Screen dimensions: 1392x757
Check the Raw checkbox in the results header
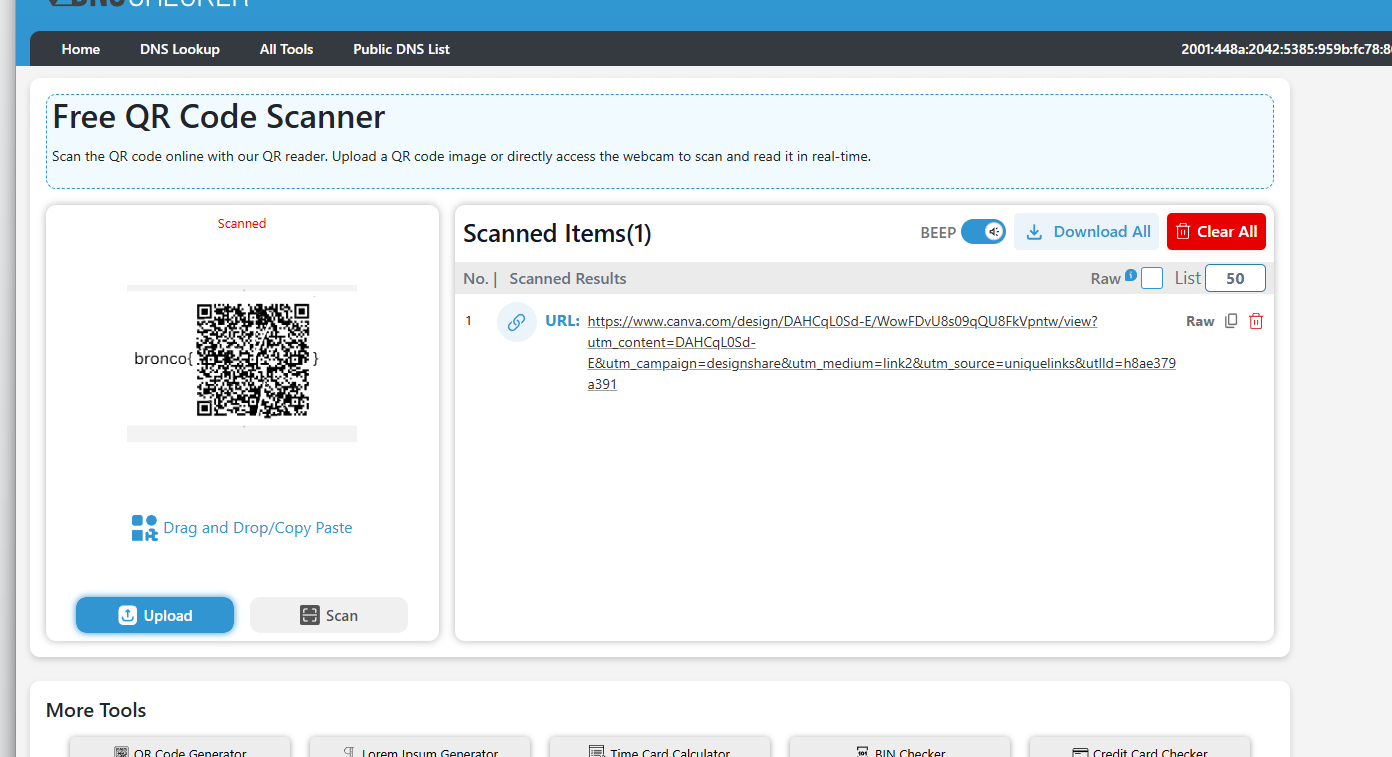click(1152, 278)
